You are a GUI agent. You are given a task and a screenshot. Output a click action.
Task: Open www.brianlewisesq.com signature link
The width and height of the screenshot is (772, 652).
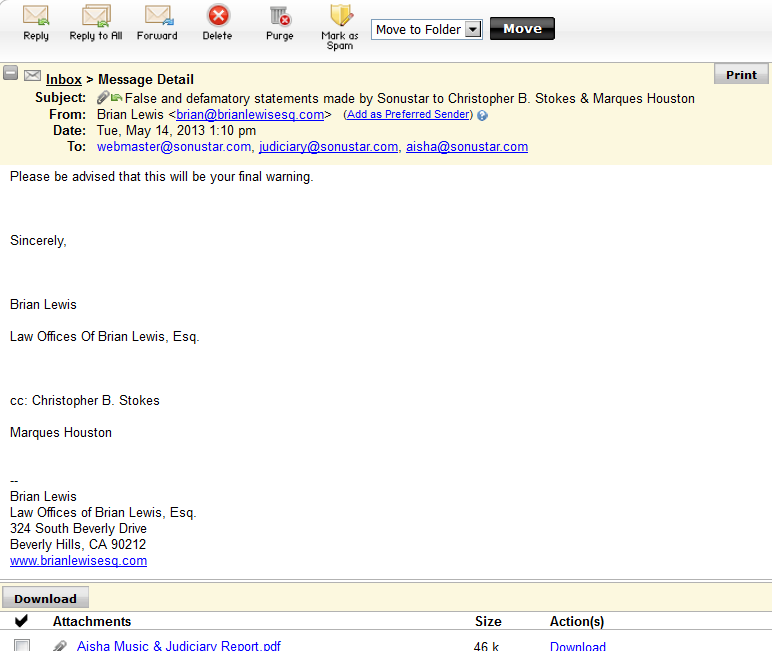click(78, 560)
